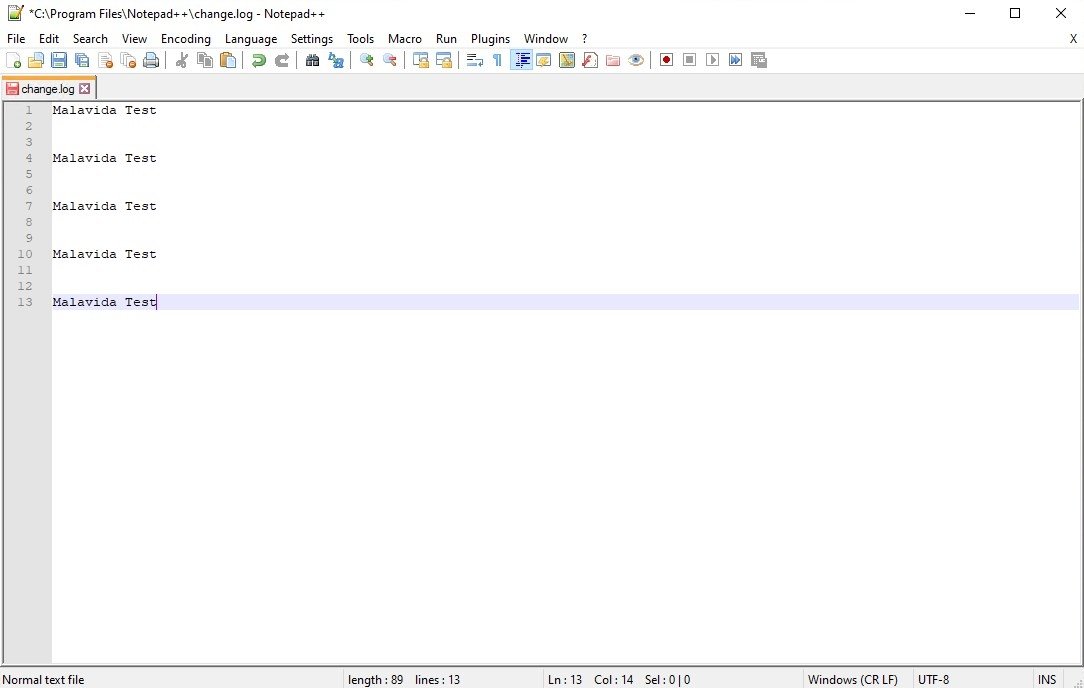Undo the last edit
The width and height of the screenshot is (1084, 688).
click(x=258, y=60)
